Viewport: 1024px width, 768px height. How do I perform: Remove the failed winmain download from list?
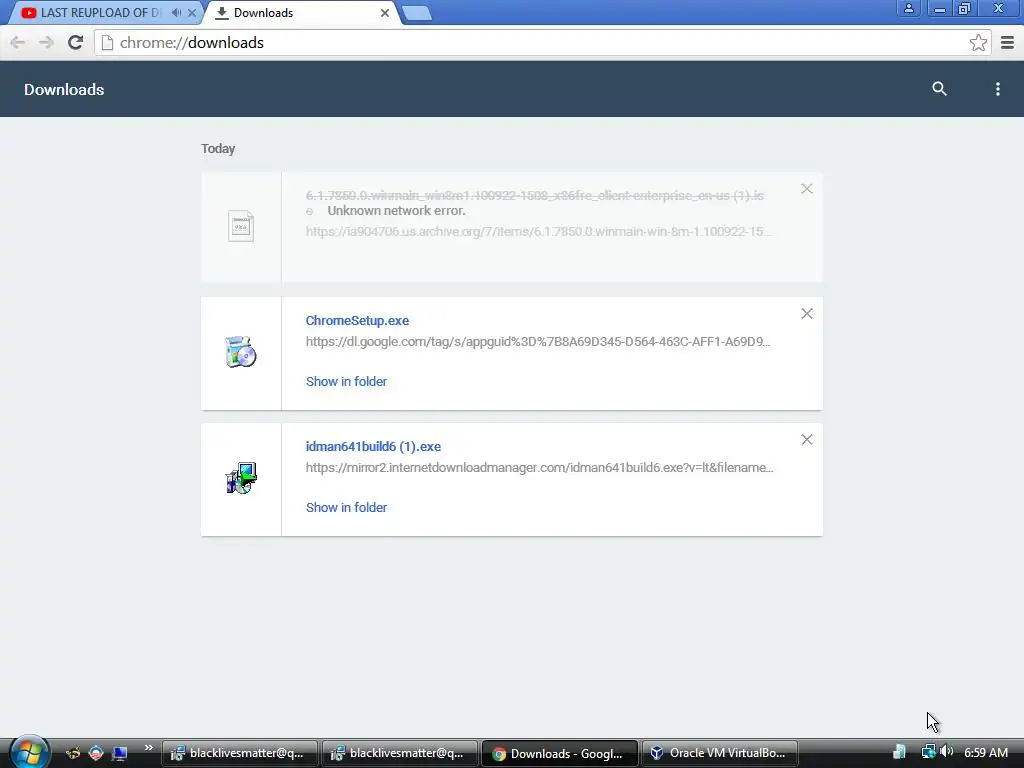tap(807, 189)
